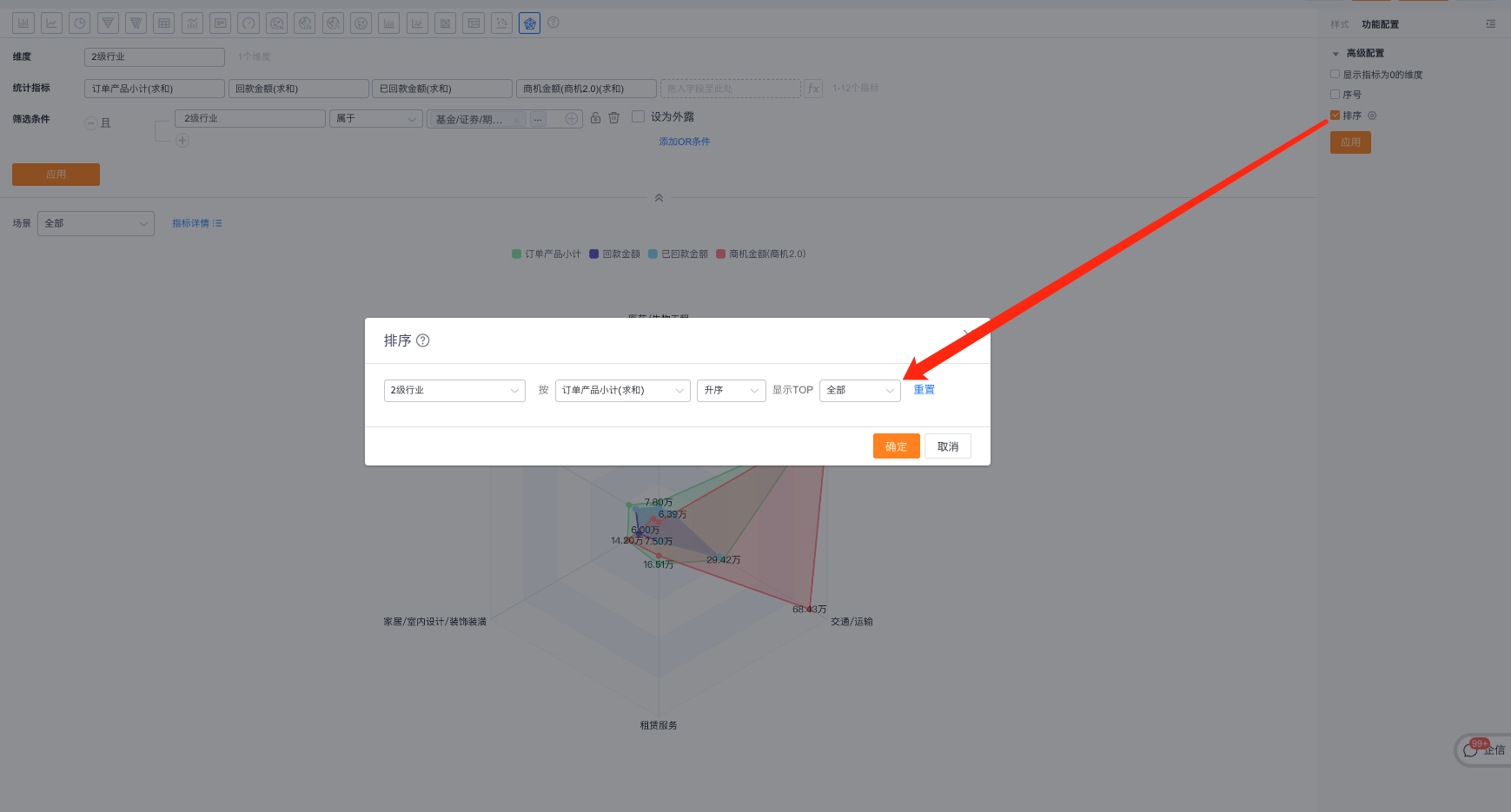Click the 应用 button in 高级配置 panel
The width and height of the screenshot is (1511, 812).
click(1350, 142)
